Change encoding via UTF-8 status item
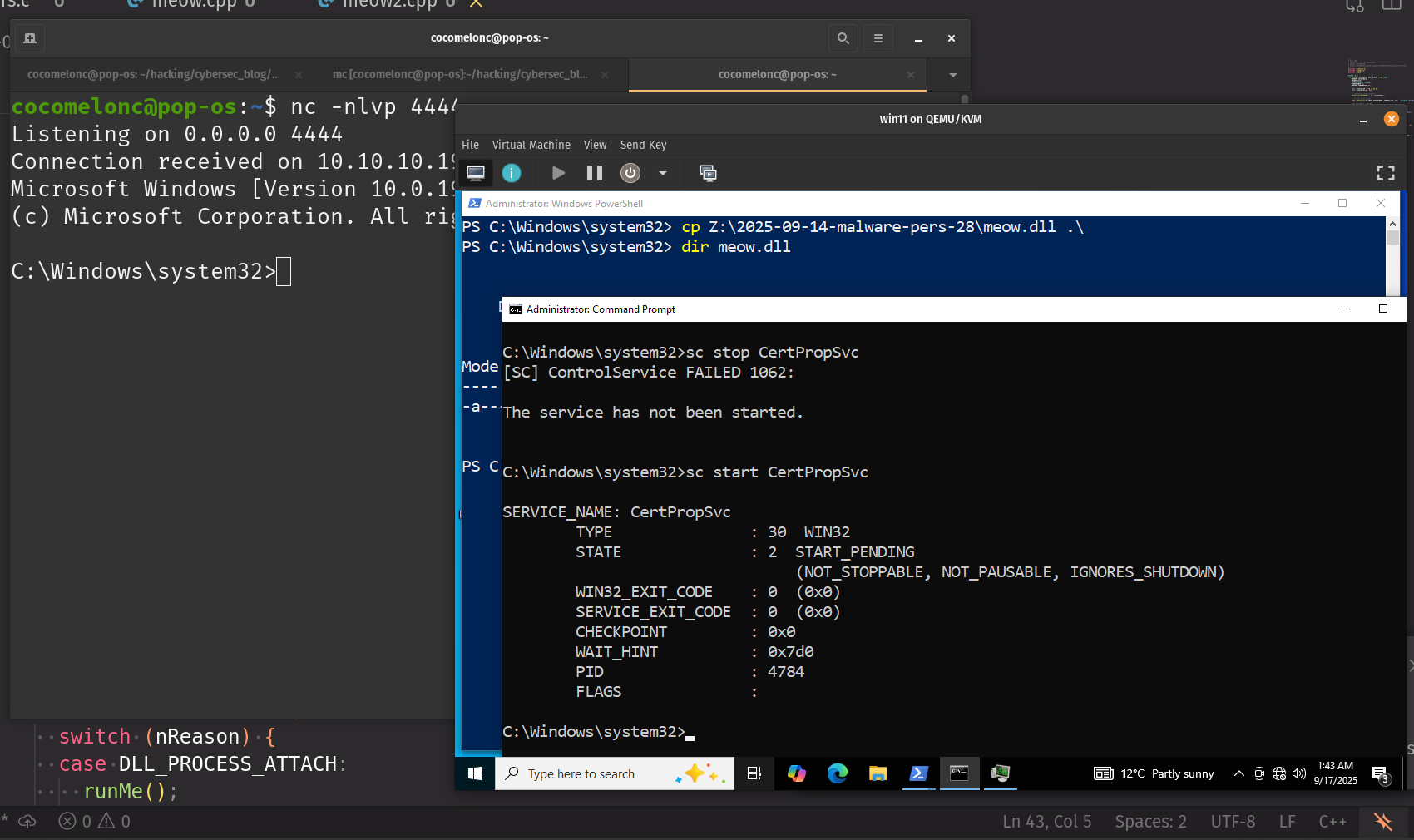The height and width of the screenshot is (840, 1414). click(1233, 822)
